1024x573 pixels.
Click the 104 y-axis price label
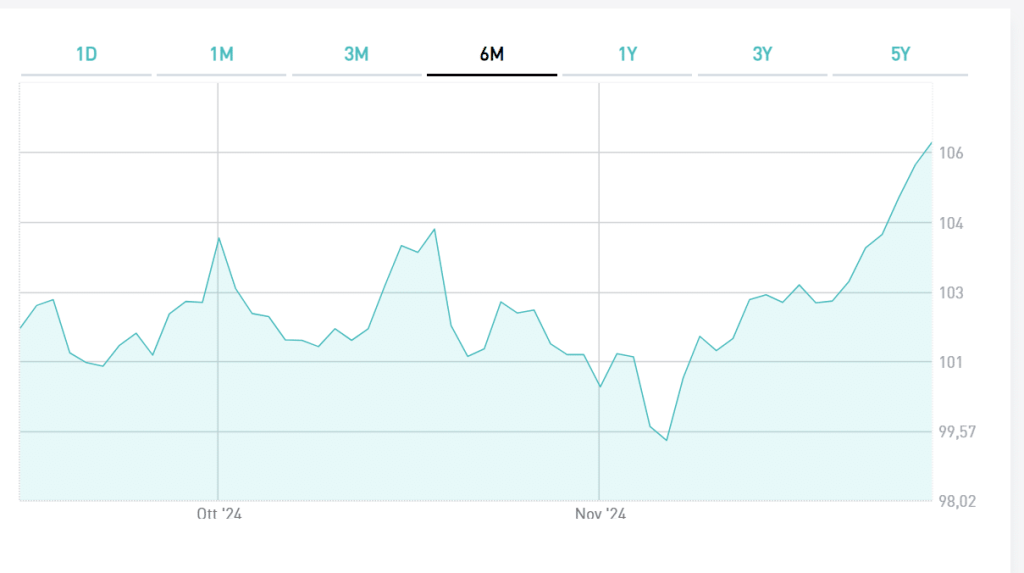pos(950,223)
